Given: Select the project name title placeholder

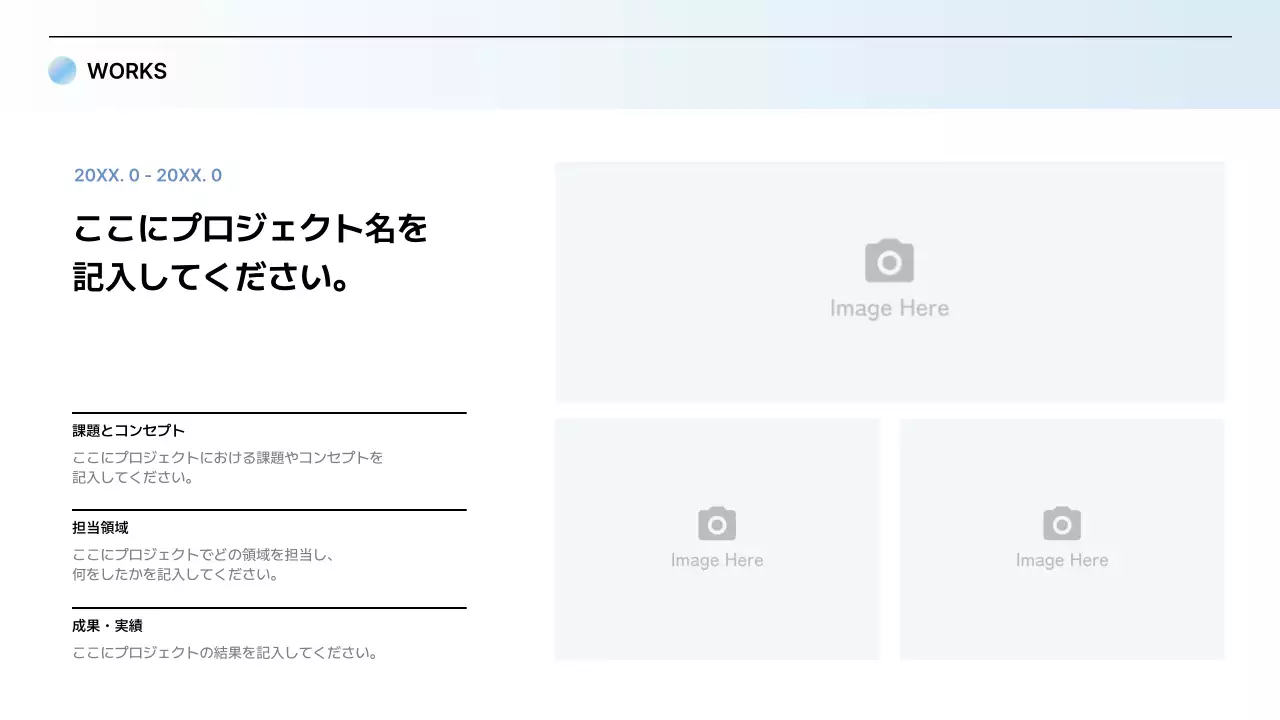Looking at the screenshot, I should [x=250, y=253].
